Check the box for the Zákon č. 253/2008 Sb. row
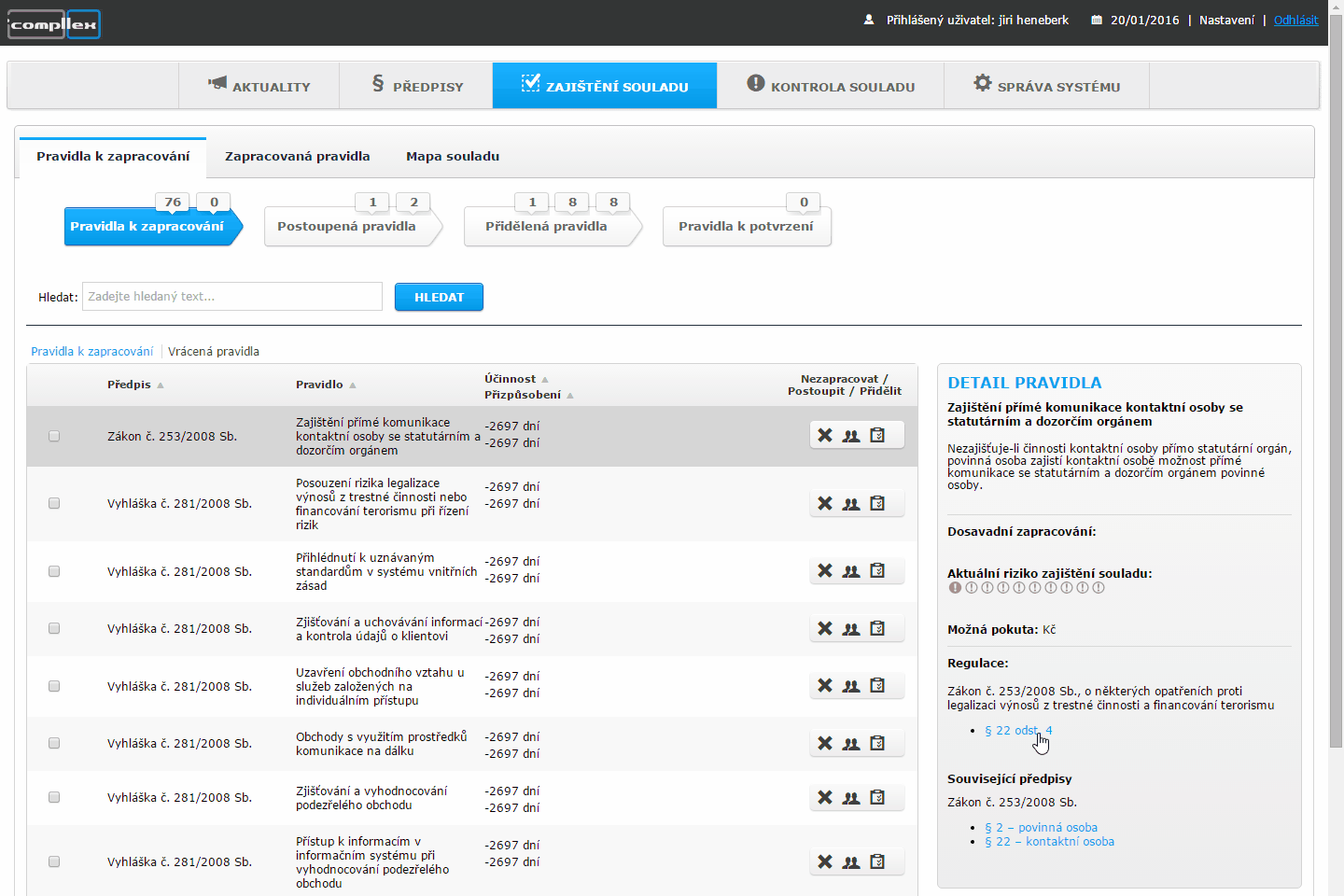The image size is (1344, 896). [54, 436]
